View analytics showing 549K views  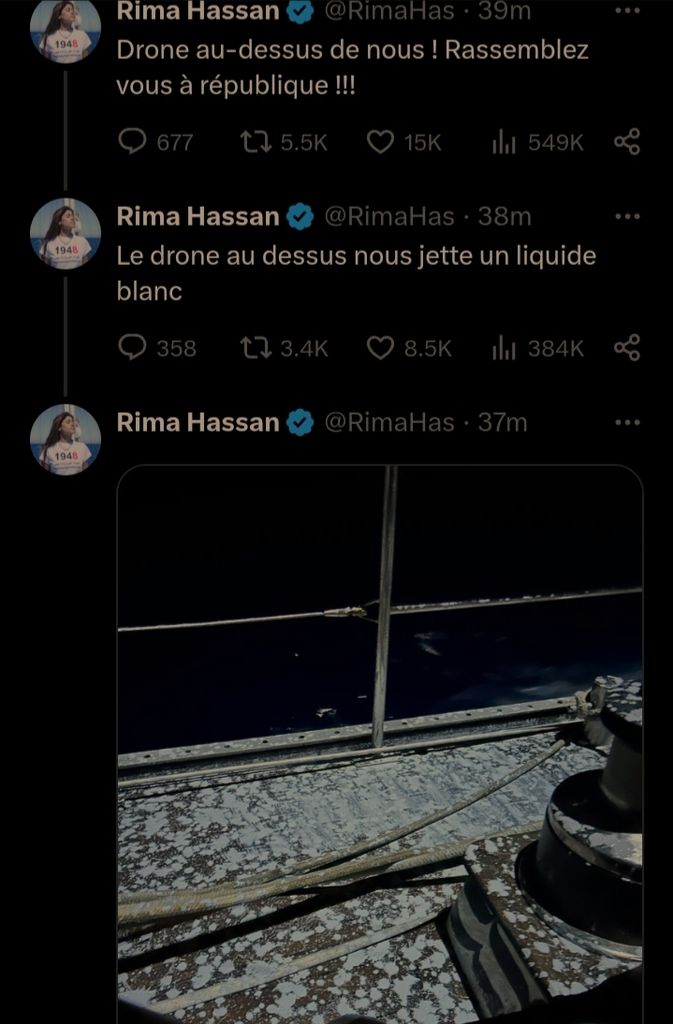pyautogui.click(x=502, y=142)
